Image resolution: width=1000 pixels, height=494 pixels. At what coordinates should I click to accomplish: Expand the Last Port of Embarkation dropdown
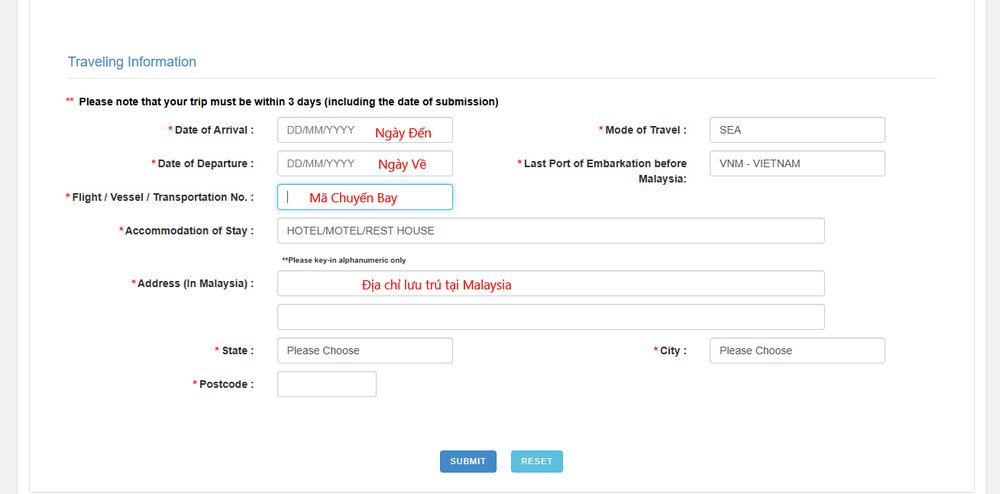[797, 163]
